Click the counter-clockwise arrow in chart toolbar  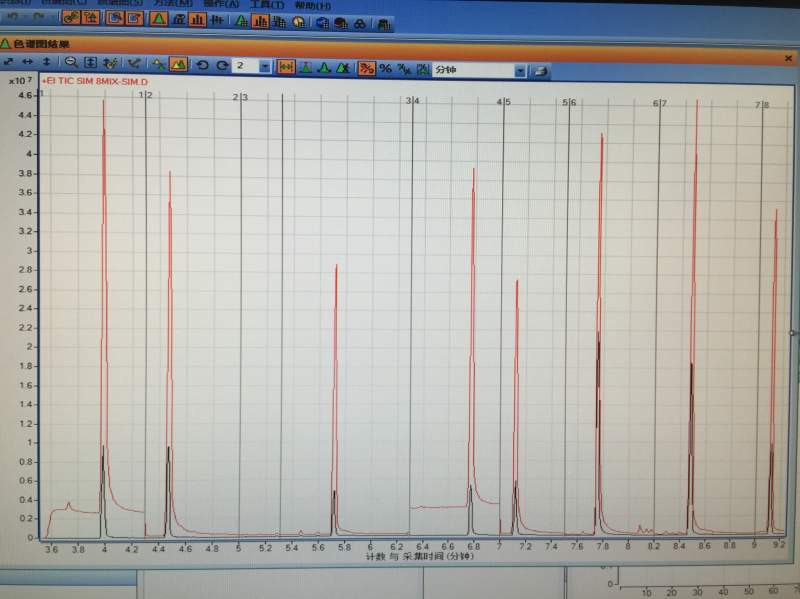[203, 65]
